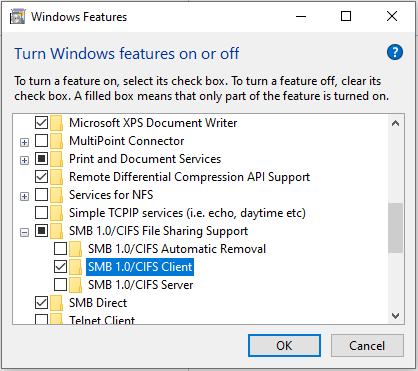Expand the Services for NFS node

[x=24, y=197]
